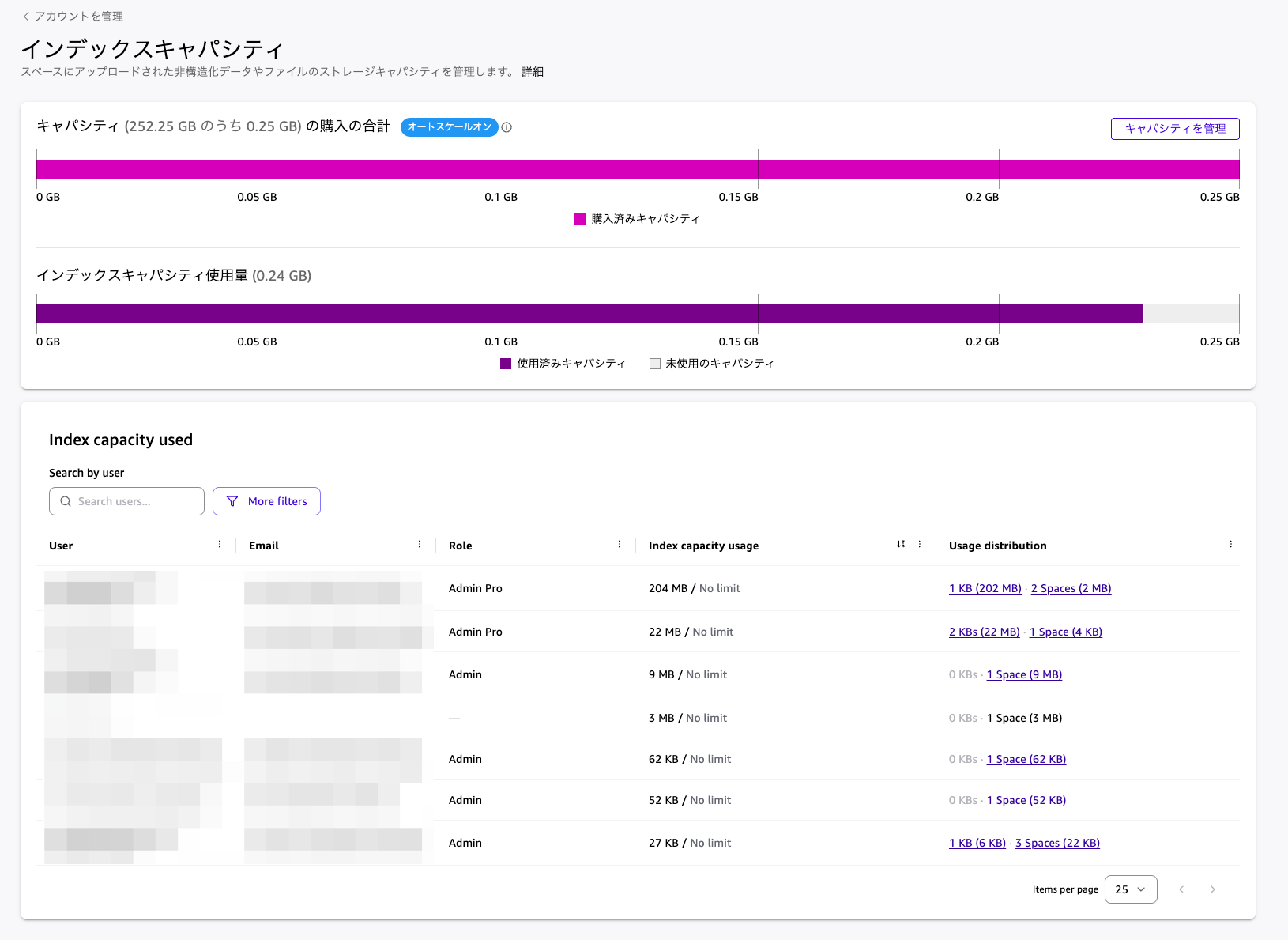Go to the previous page arrow
Viewport: 1288px width, 940px height.
click(1181, 889)
